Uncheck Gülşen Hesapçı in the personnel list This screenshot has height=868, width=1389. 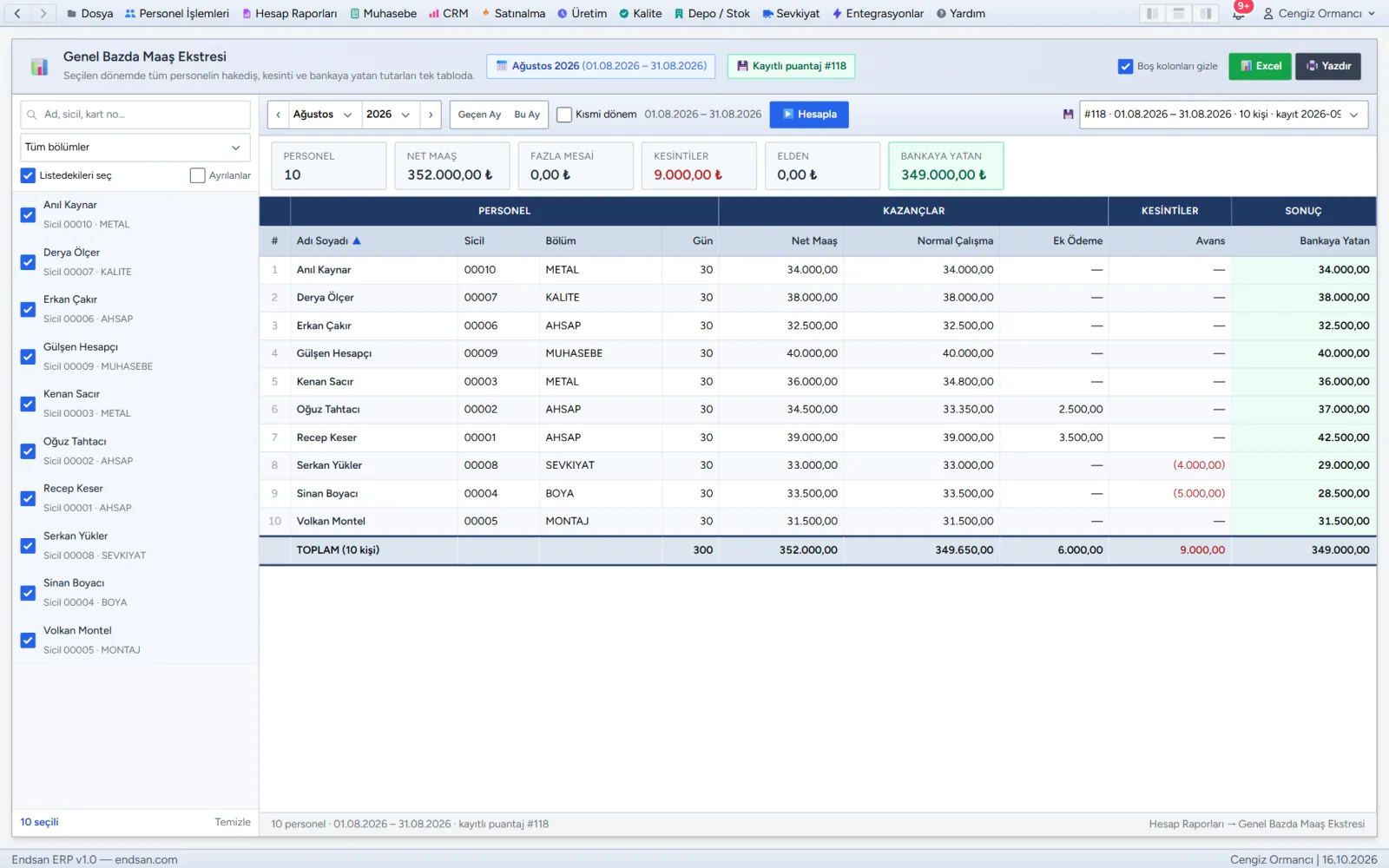click(x=28, y=356)
